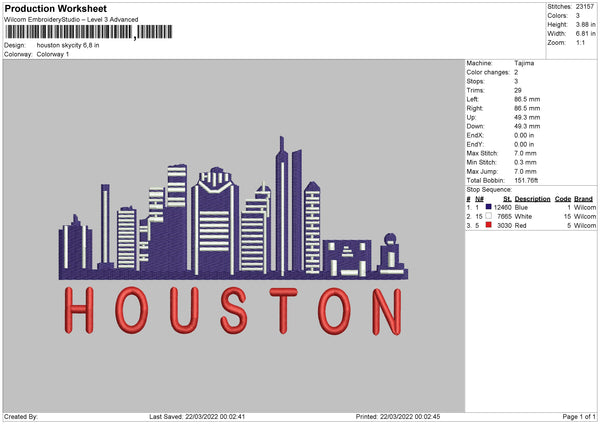Screen dimensions: 600x424
Task: Click the 'Stop Sequence:' label
Action: pyautogui.click(x=489, y=189)
